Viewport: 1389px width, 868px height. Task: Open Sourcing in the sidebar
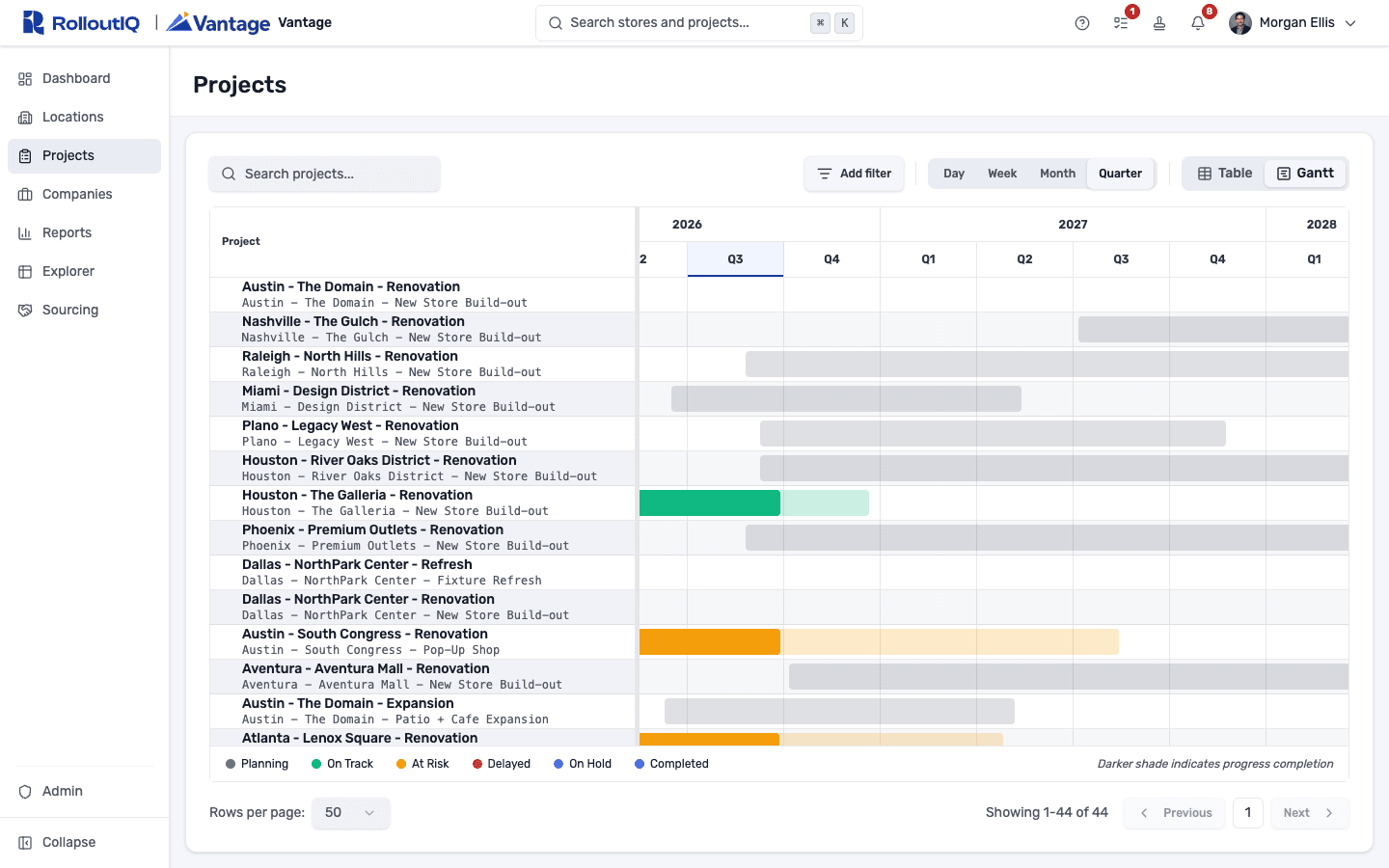[85, 311]
